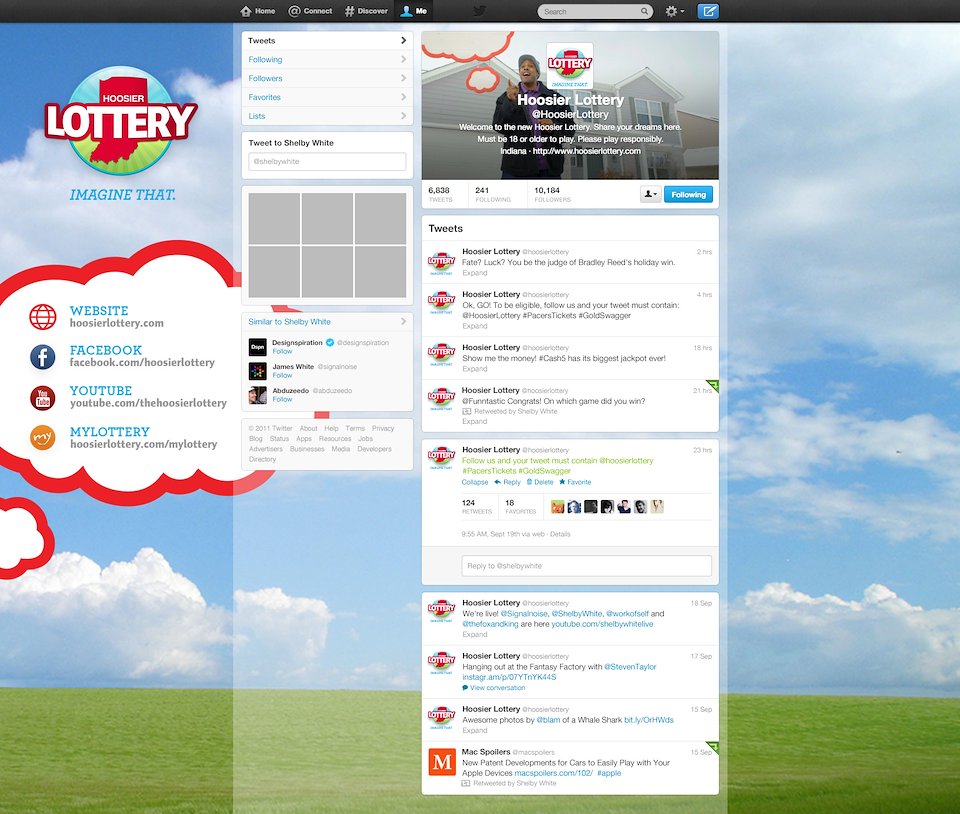Open Lists in the sidebar
The image size is (960, 814).
pos(327,116)
